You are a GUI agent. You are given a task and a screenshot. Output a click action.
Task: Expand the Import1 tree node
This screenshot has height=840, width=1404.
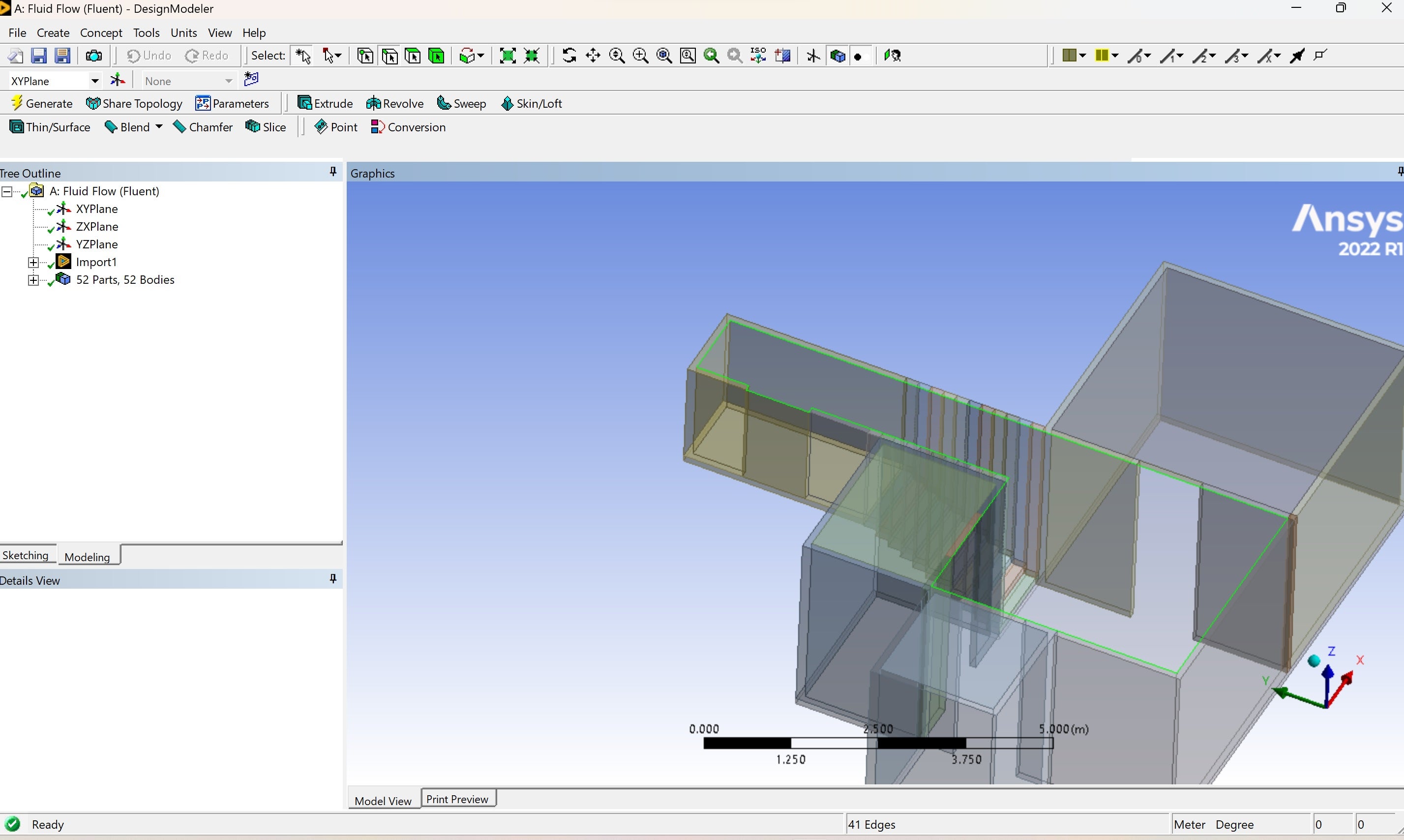point(33,262)
